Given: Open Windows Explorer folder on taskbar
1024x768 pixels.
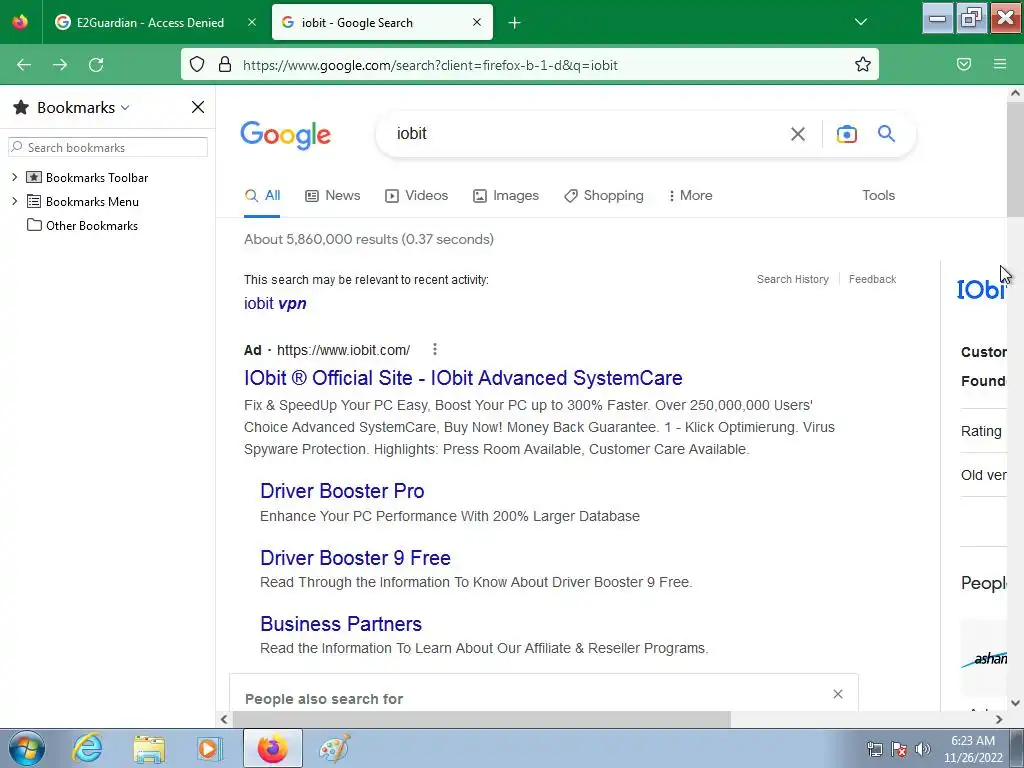Looking at the screenshot, I should tap(149, 748).
